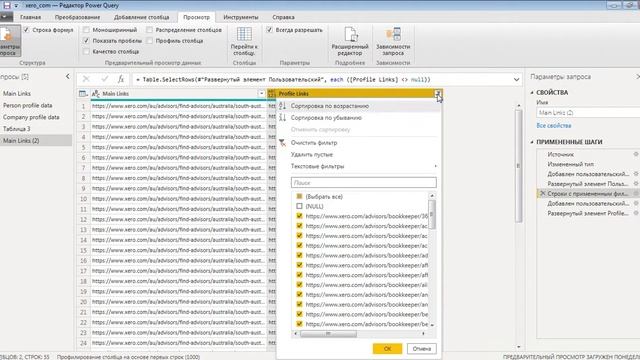Enable Качество столбца checkbox
This screenshot has width=640, height=360.
[86, 51]
